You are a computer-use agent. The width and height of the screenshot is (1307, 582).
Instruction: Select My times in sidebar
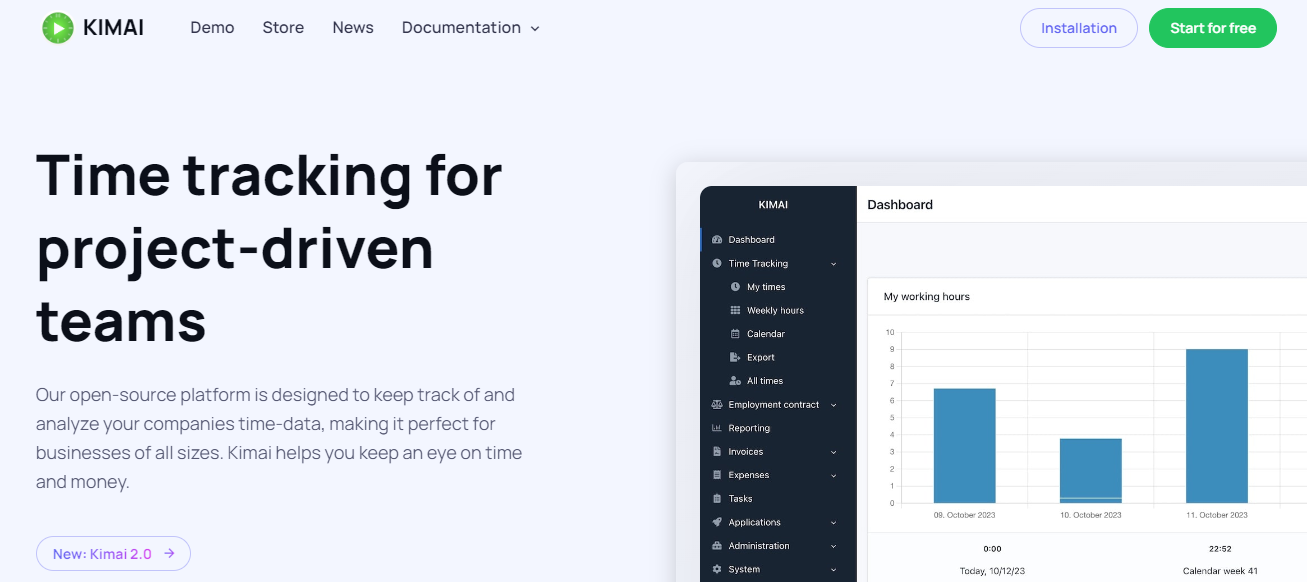766,287
